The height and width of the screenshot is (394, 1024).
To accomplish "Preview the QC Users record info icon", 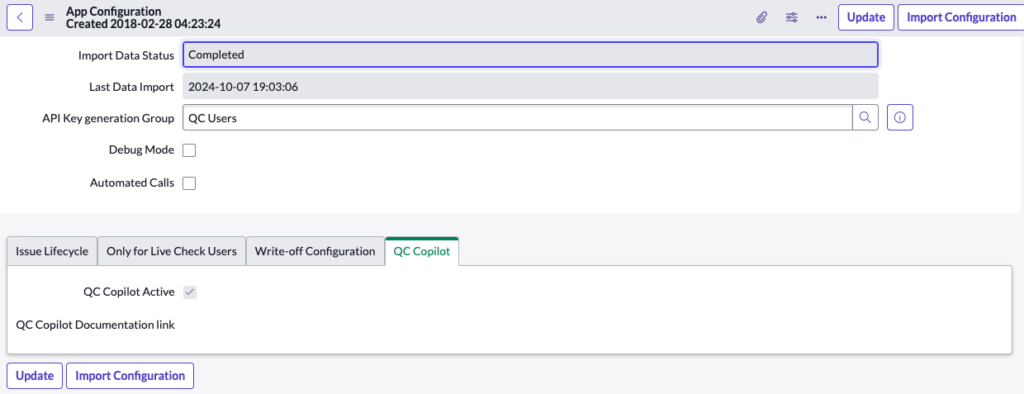I will [900, 118].
